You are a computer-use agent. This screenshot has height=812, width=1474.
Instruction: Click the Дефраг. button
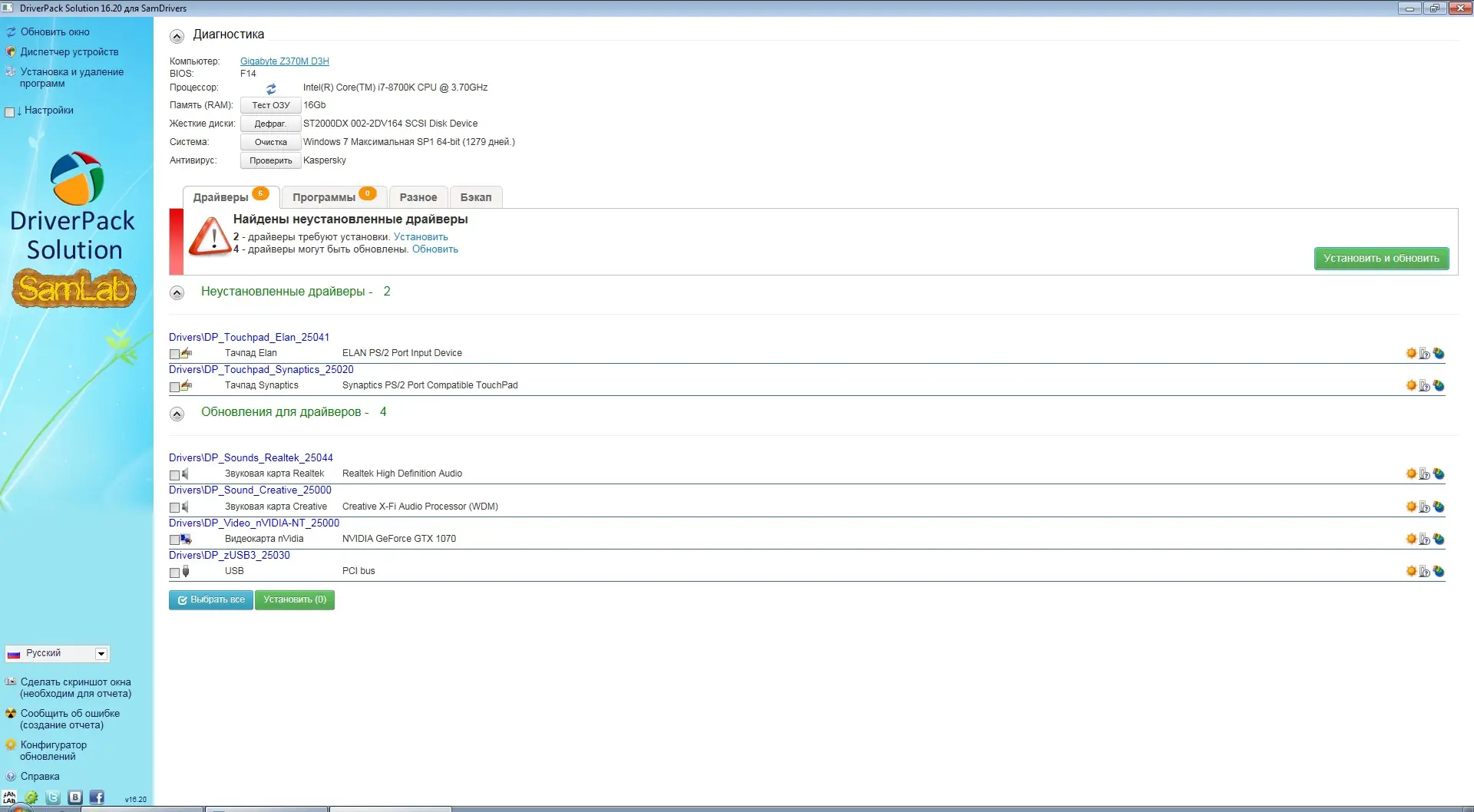point(270,124)
